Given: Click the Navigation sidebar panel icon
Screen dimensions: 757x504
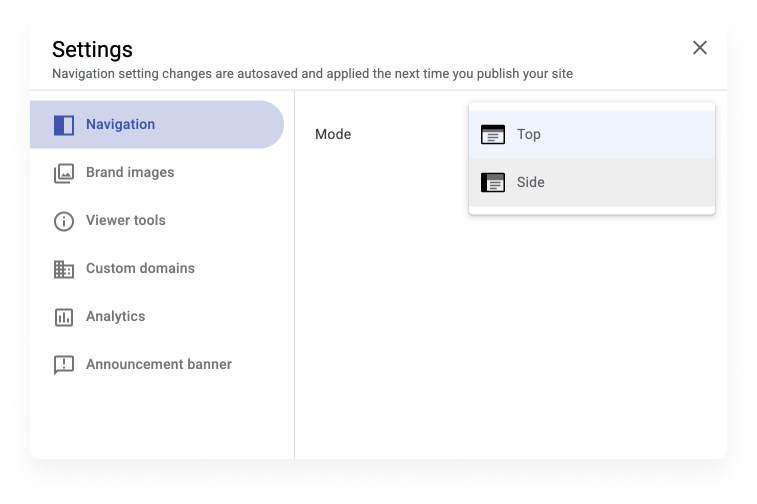Looking at the screenshot, I should point(64,125).
